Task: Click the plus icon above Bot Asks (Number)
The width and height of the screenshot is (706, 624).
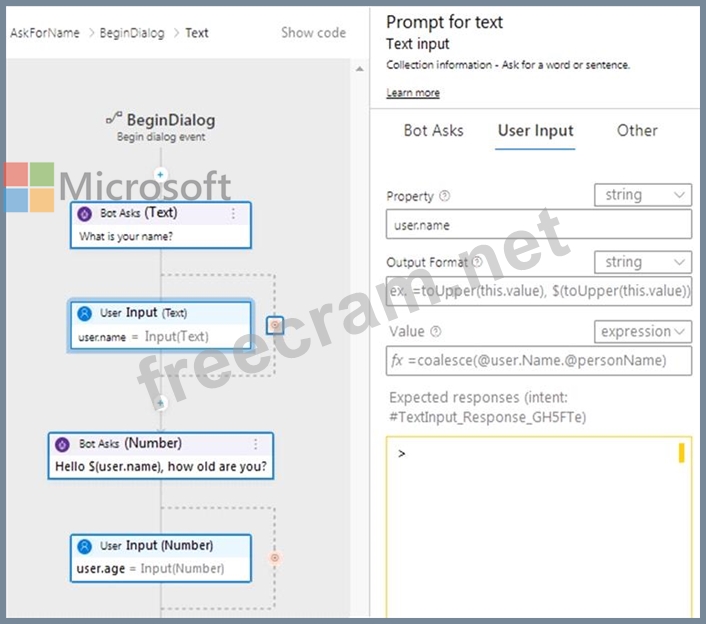Action: click(160, 403)
